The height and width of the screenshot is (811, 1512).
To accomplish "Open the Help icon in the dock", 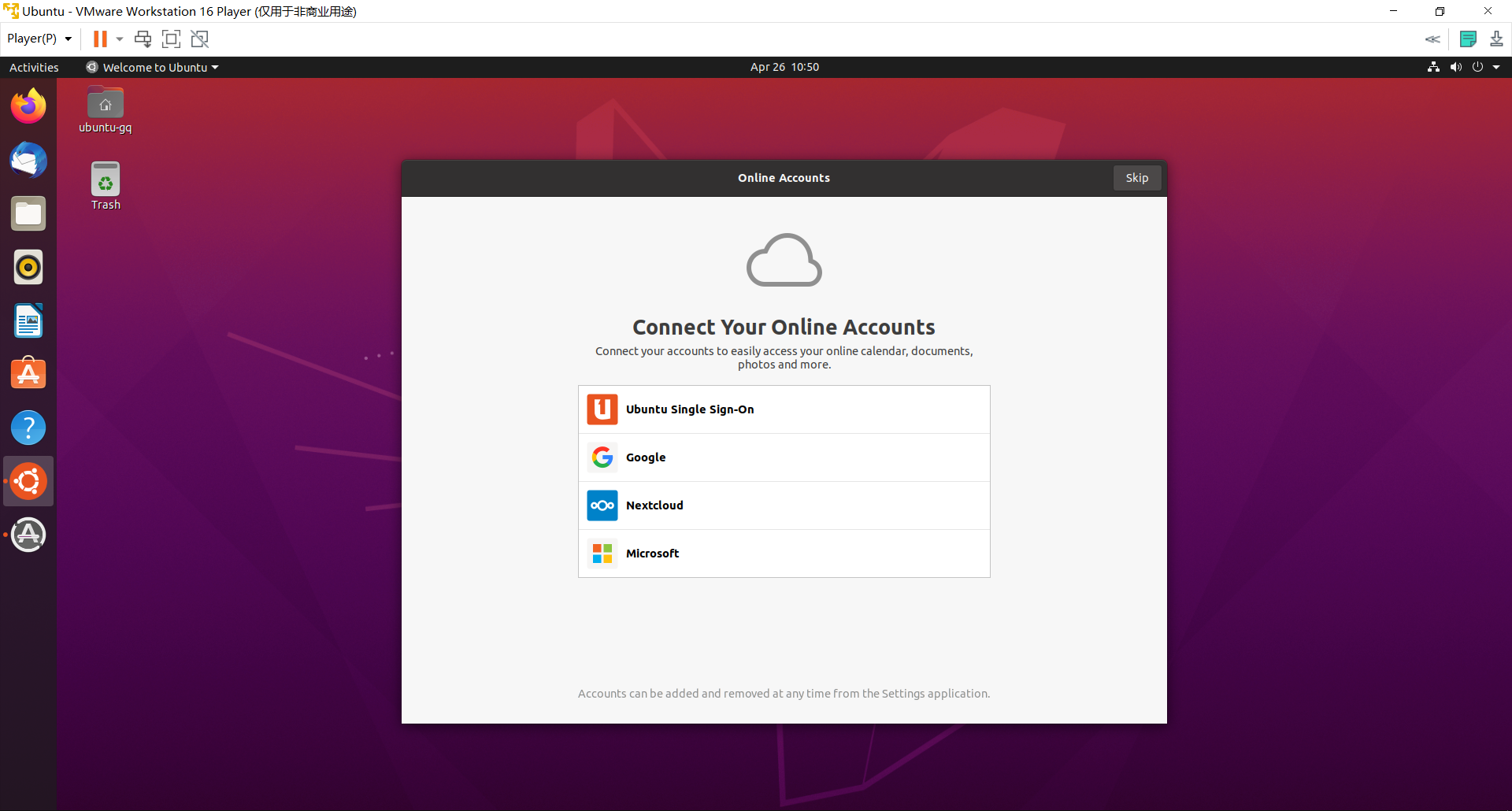I will point(28,428).
